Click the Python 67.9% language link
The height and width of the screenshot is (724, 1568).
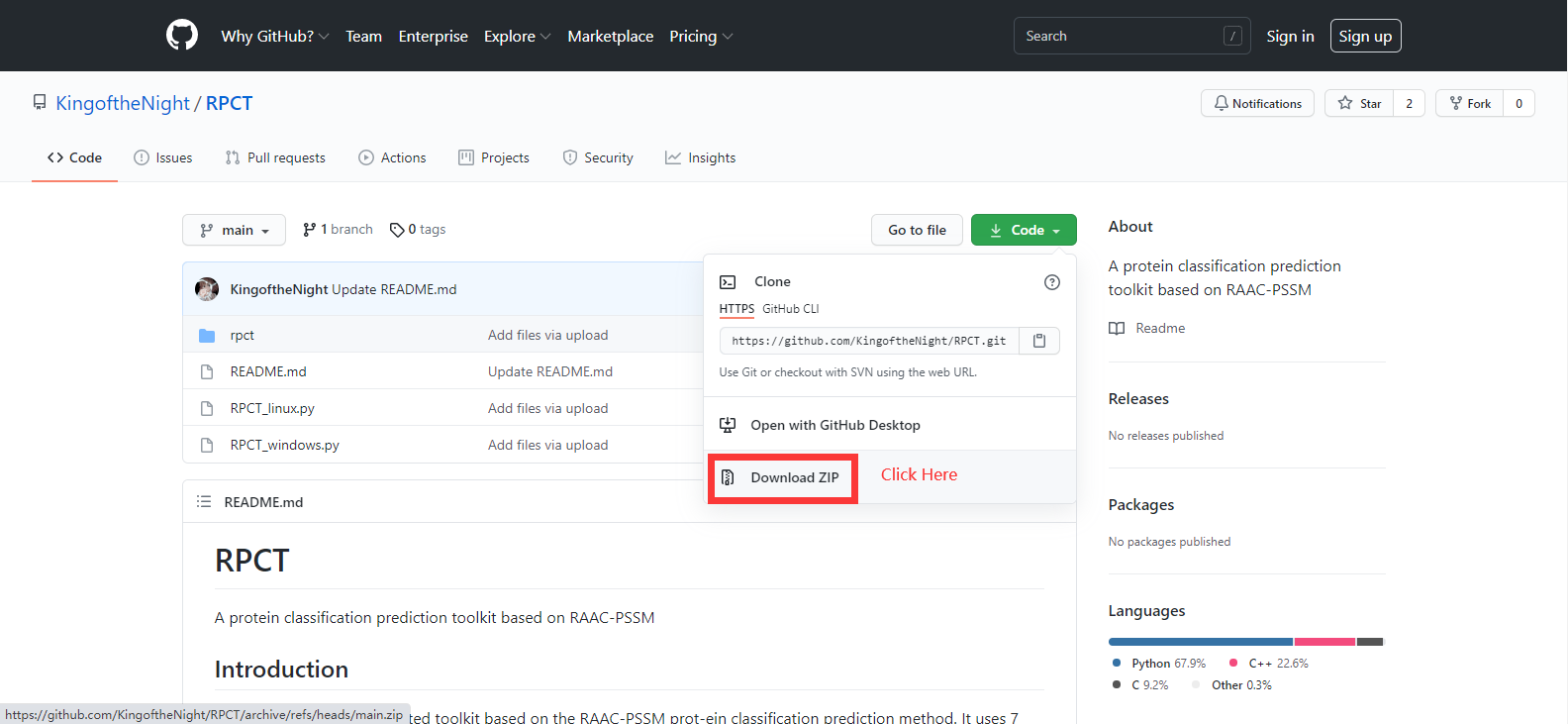[x=1159, y=664]
